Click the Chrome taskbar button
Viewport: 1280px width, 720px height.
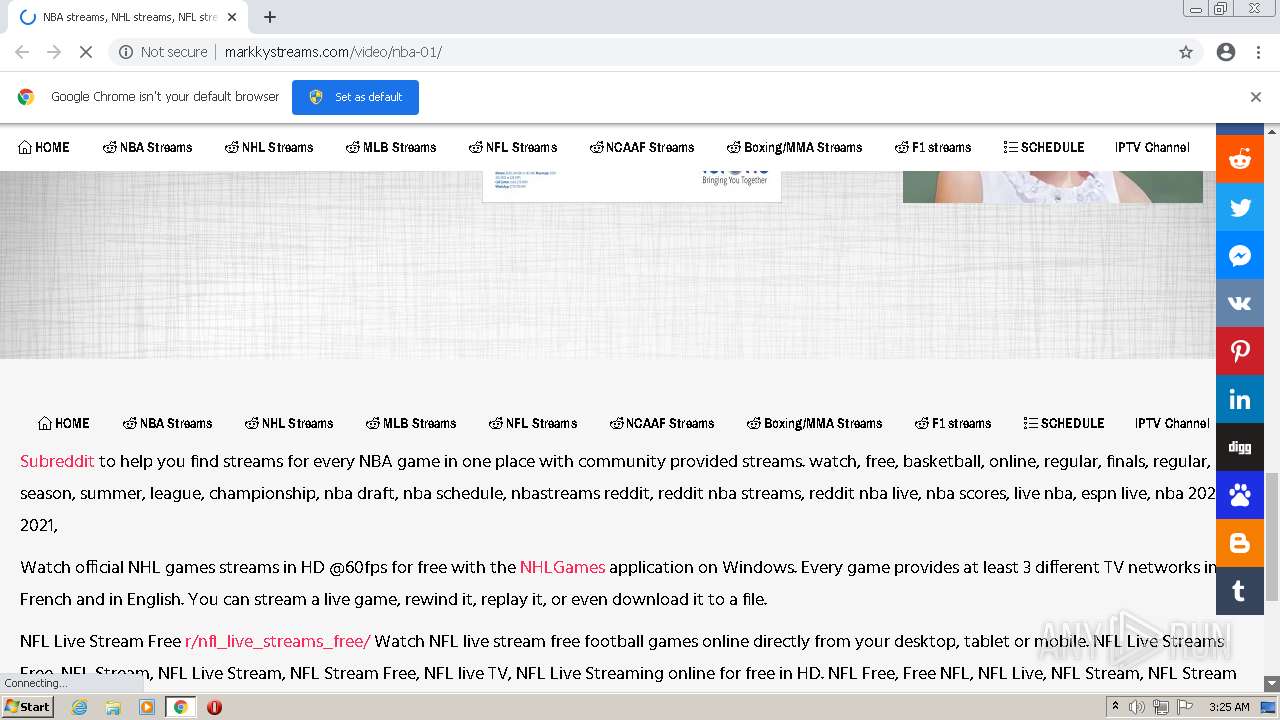point(180,707)
